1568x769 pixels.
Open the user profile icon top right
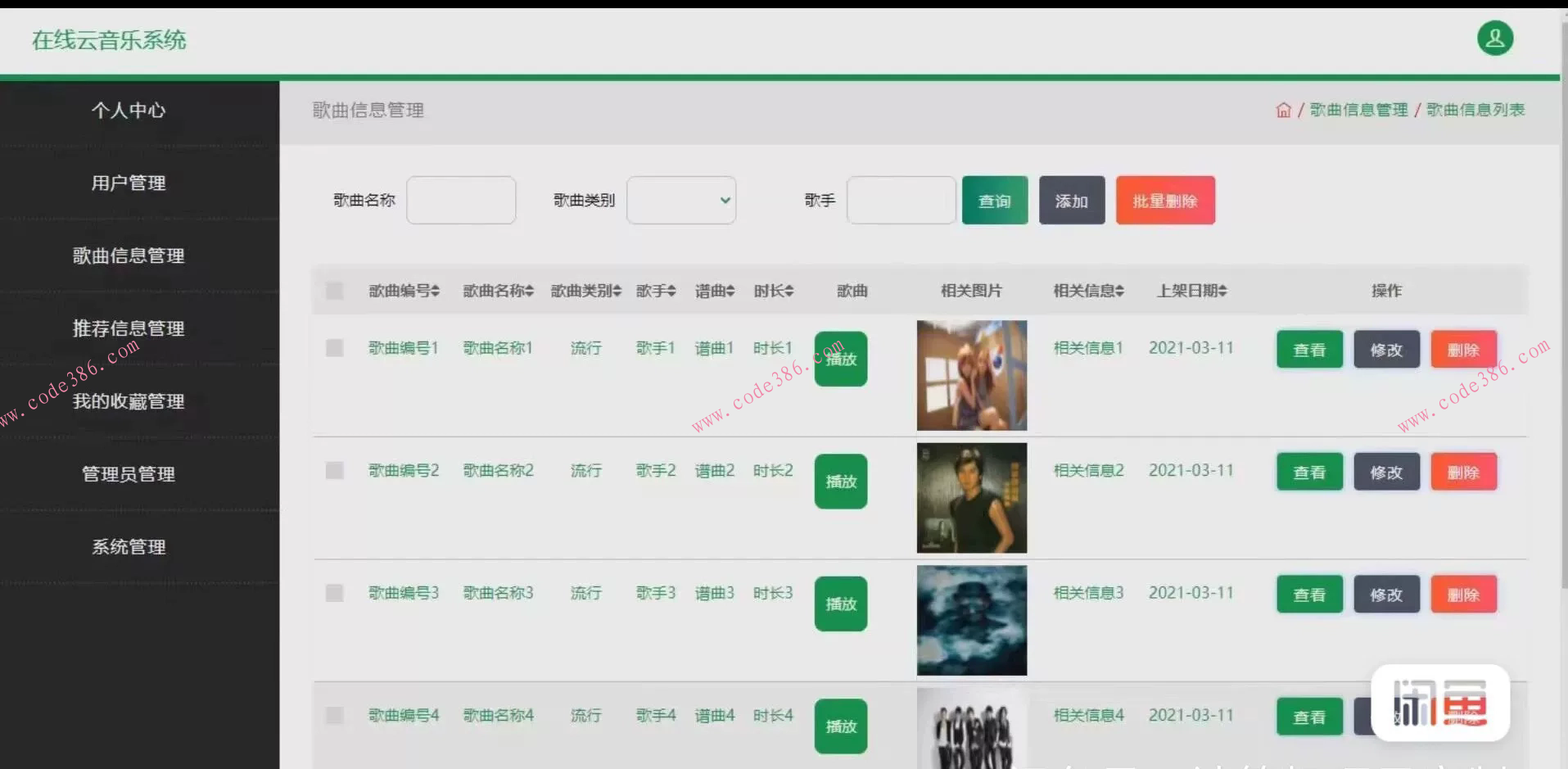[x=1495, y=38]
